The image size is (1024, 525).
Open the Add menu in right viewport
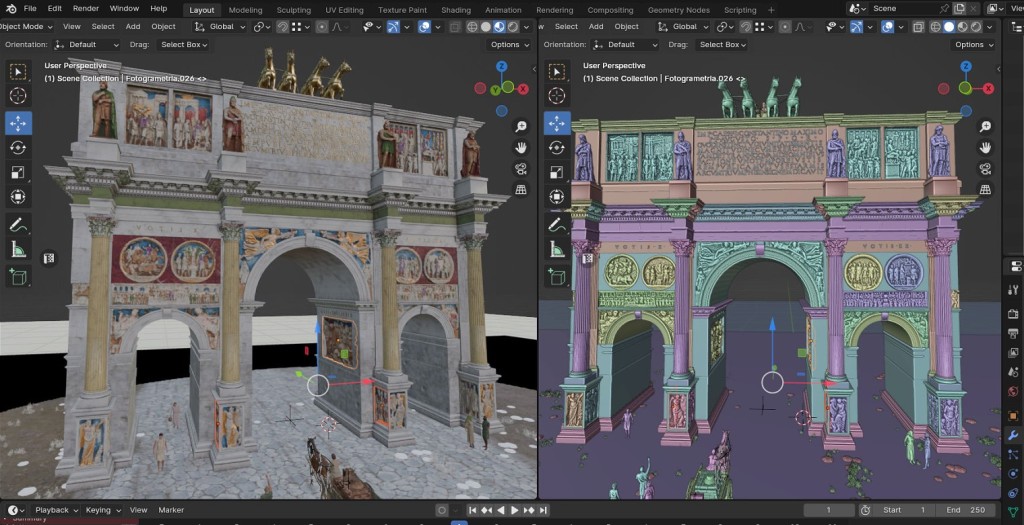[596, 27]
